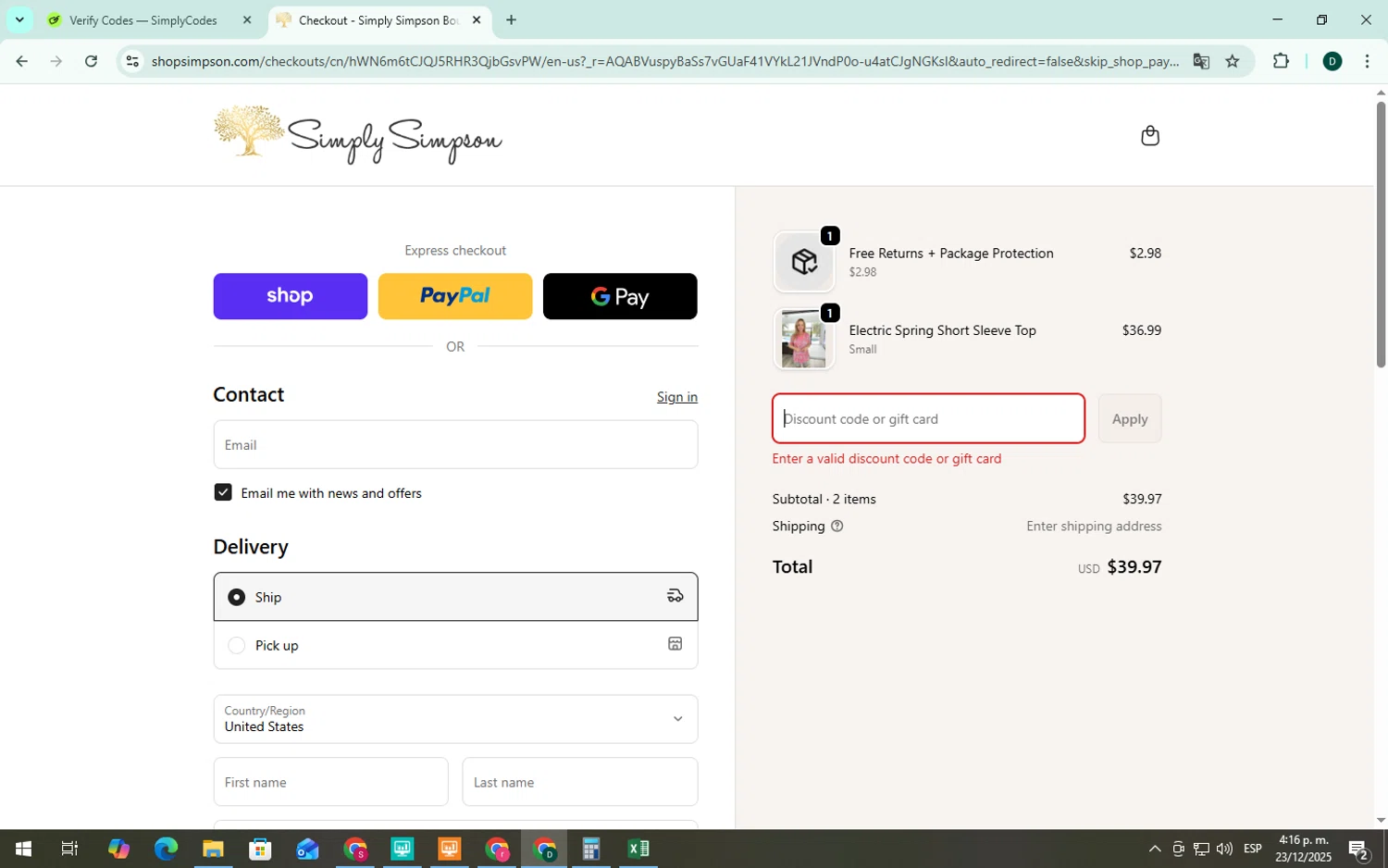Click the browser address bar URL
Viewport: 1388px width, 868px height.
pyautogui.click(x=664, y=61)
